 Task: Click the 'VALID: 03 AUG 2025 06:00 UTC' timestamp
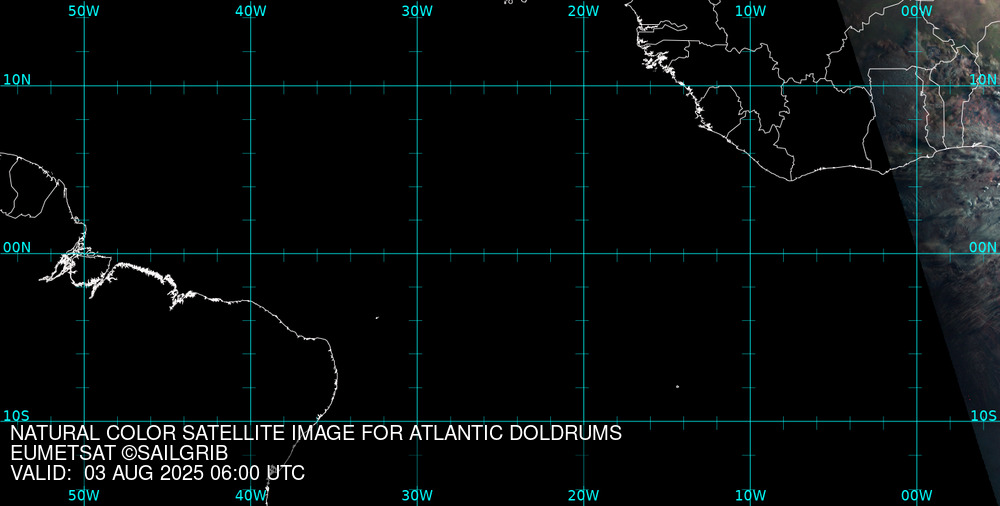(158, 473)
